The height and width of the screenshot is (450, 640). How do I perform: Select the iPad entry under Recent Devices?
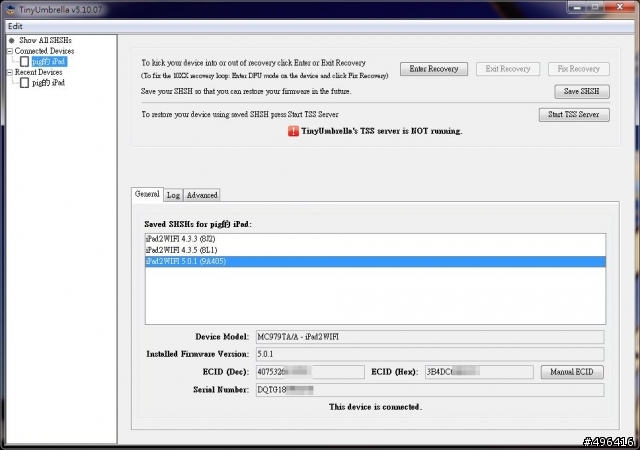tap(49, 83)
